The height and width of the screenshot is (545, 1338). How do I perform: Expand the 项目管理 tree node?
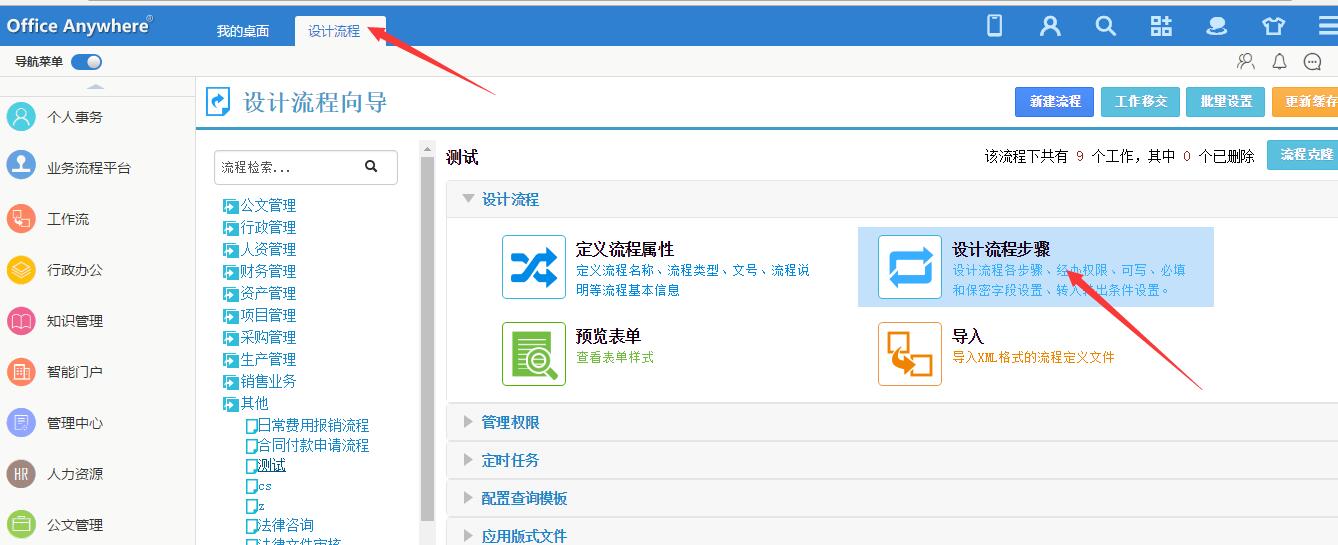[231, 316]
